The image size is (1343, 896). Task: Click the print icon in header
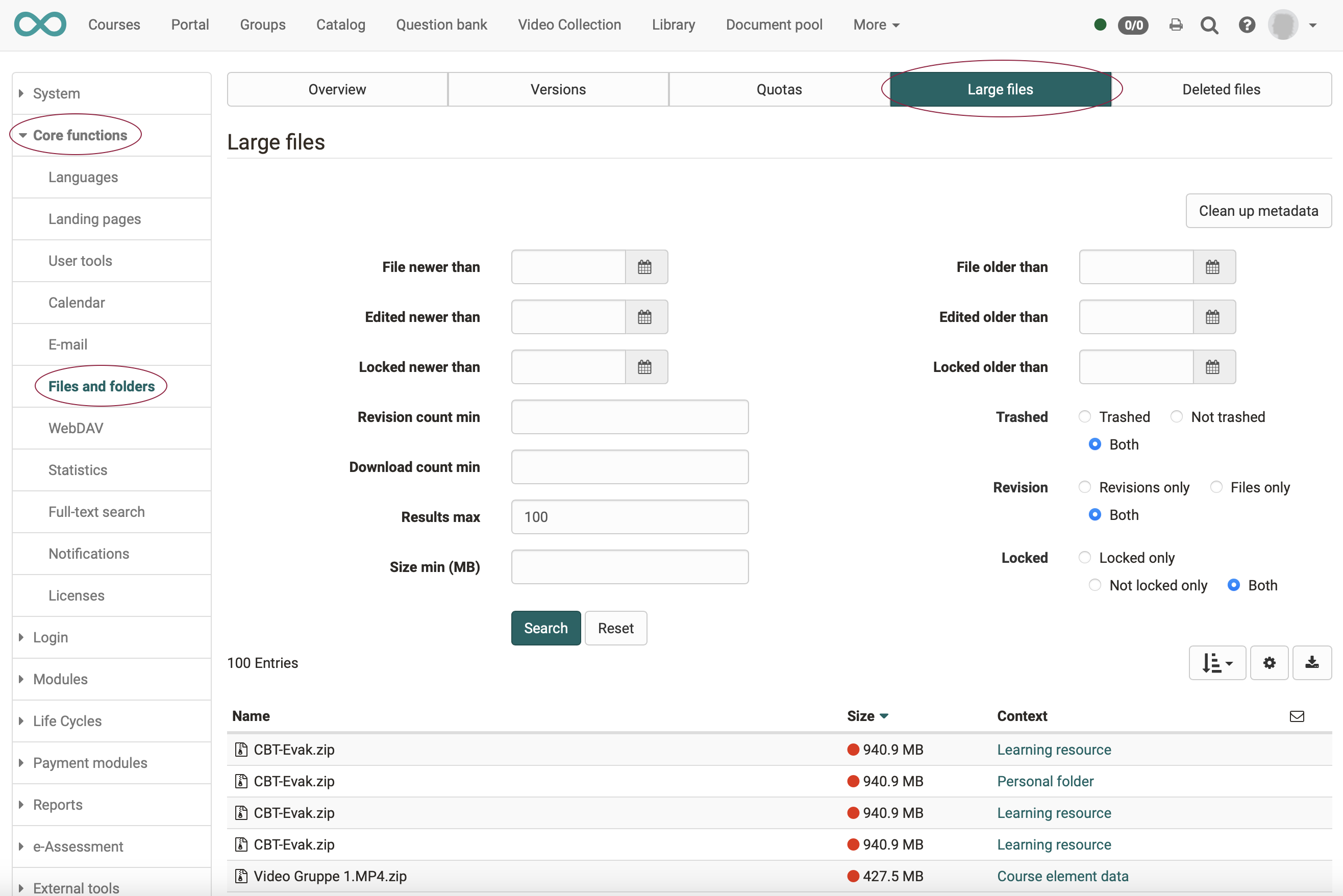[1176, 24]
